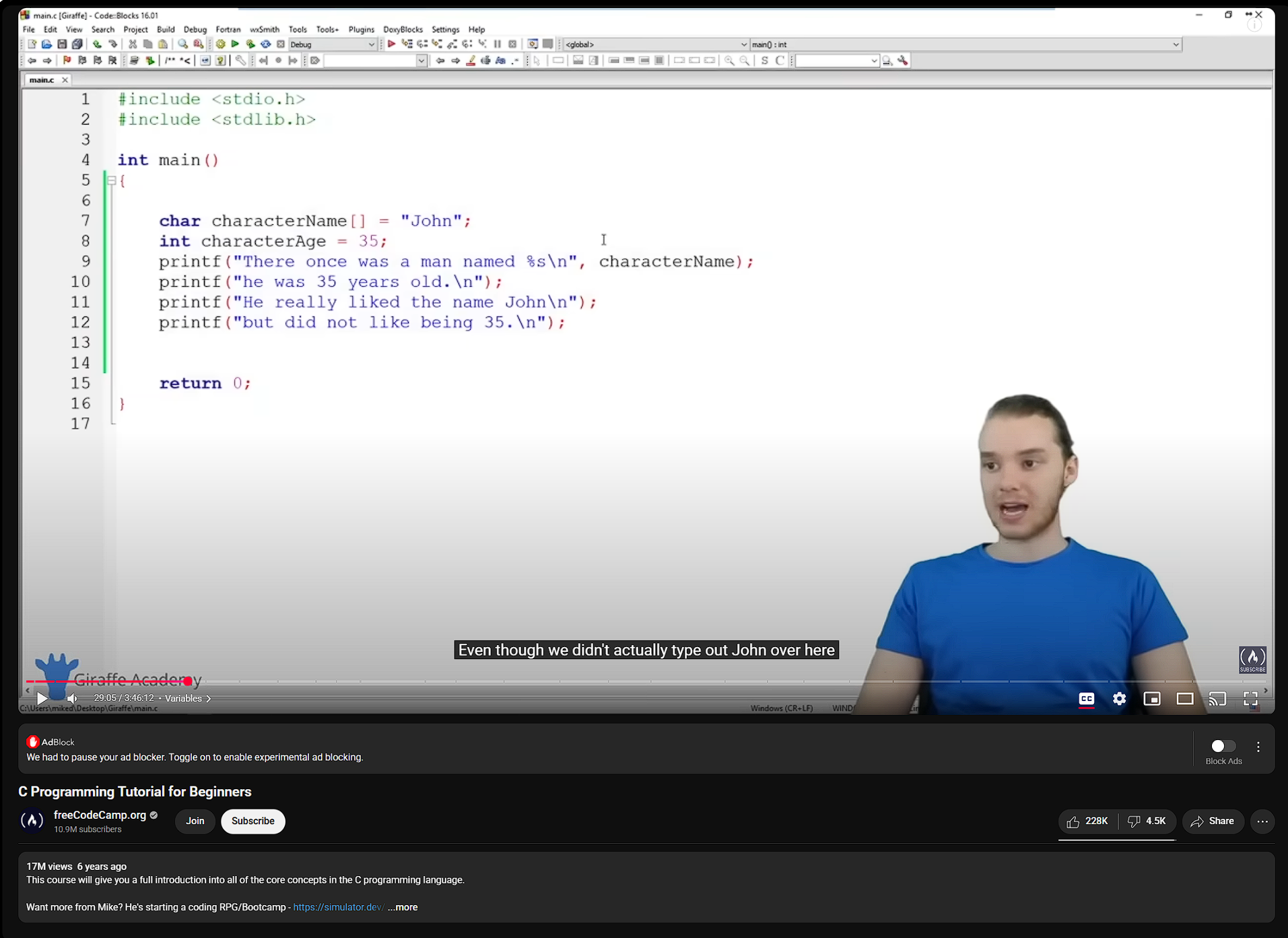Open the <global> scope dropdown
The height and width of the screenshot is (938, 1288).
[x=744, y=44]
